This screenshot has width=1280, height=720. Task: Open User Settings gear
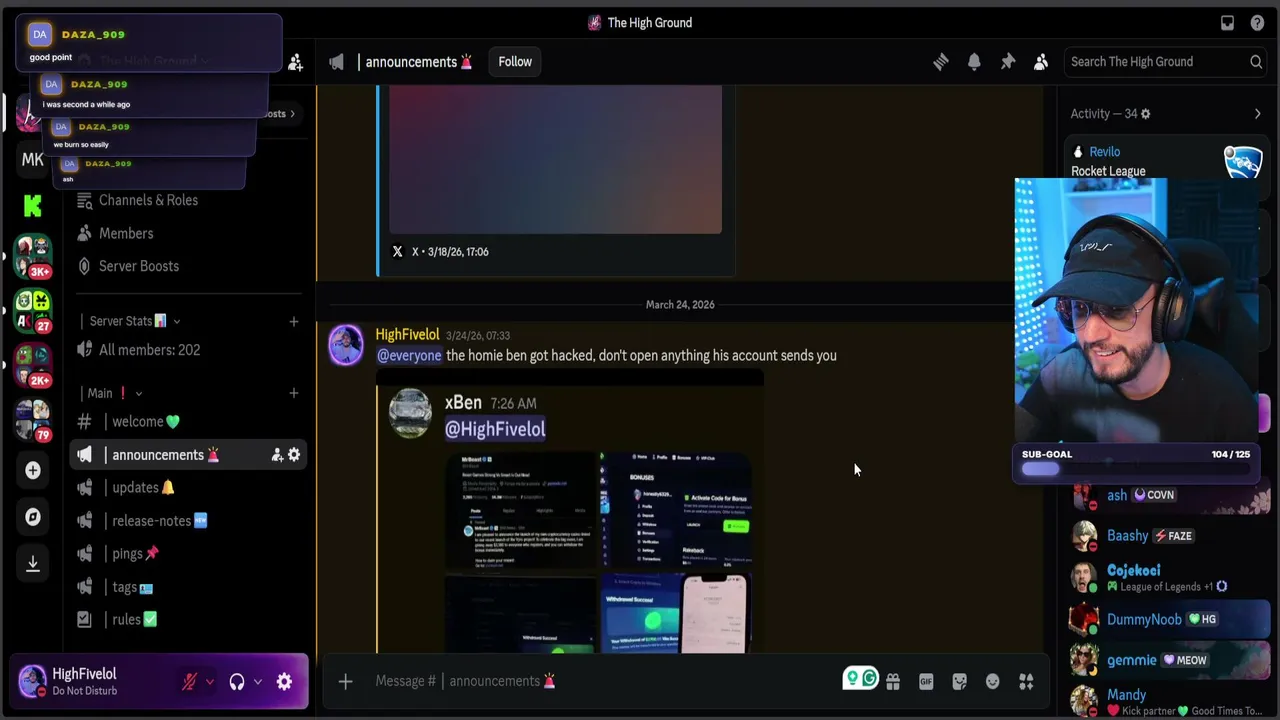(x=284, y=682)
